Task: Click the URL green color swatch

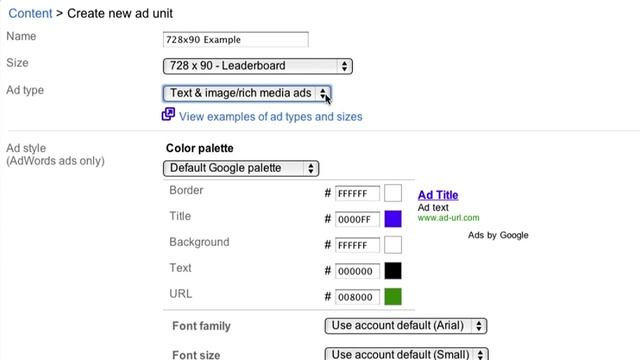Action: click(x=393, y=297)
